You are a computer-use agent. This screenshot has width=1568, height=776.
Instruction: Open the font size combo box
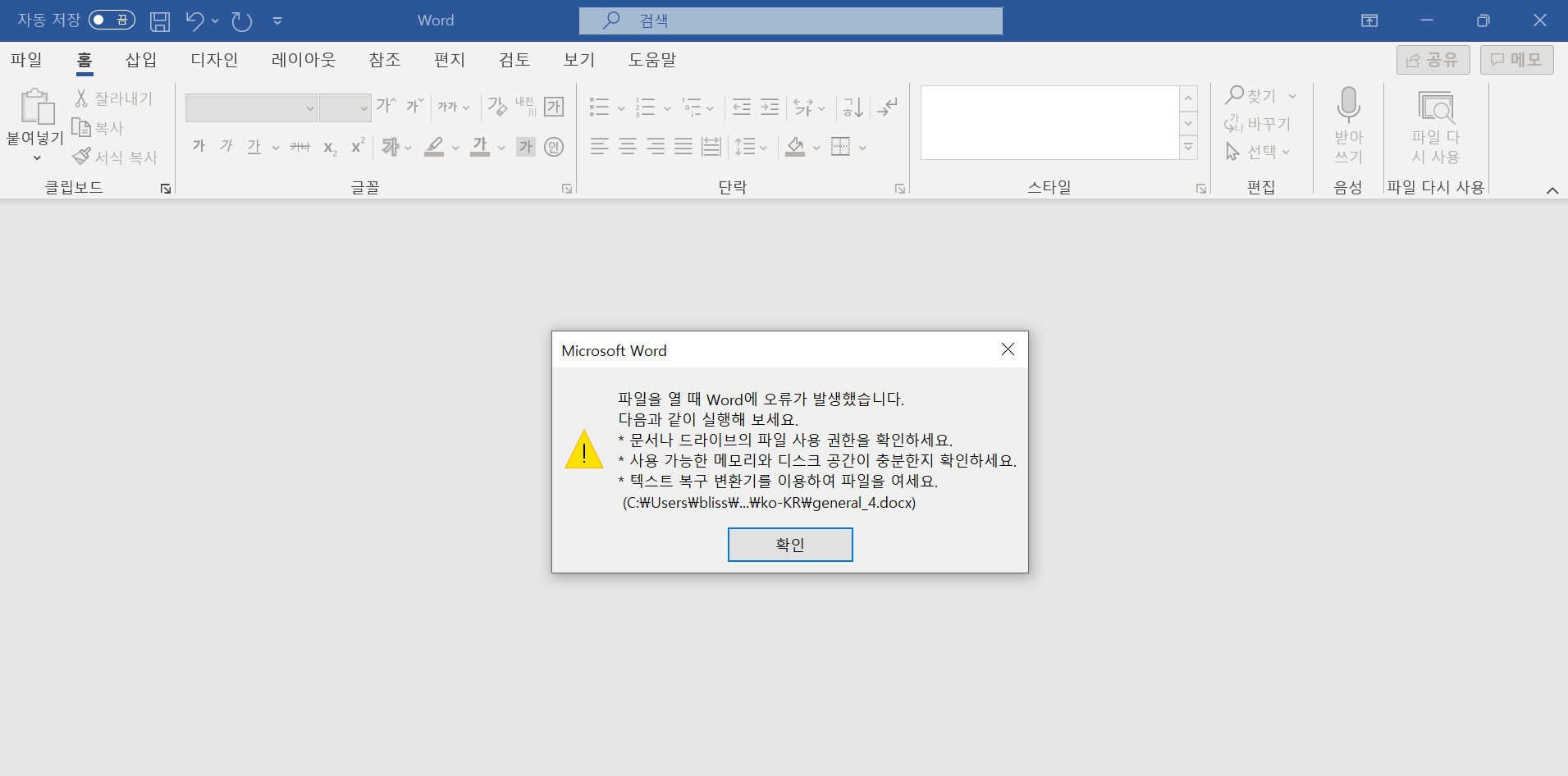pos(345,107)
